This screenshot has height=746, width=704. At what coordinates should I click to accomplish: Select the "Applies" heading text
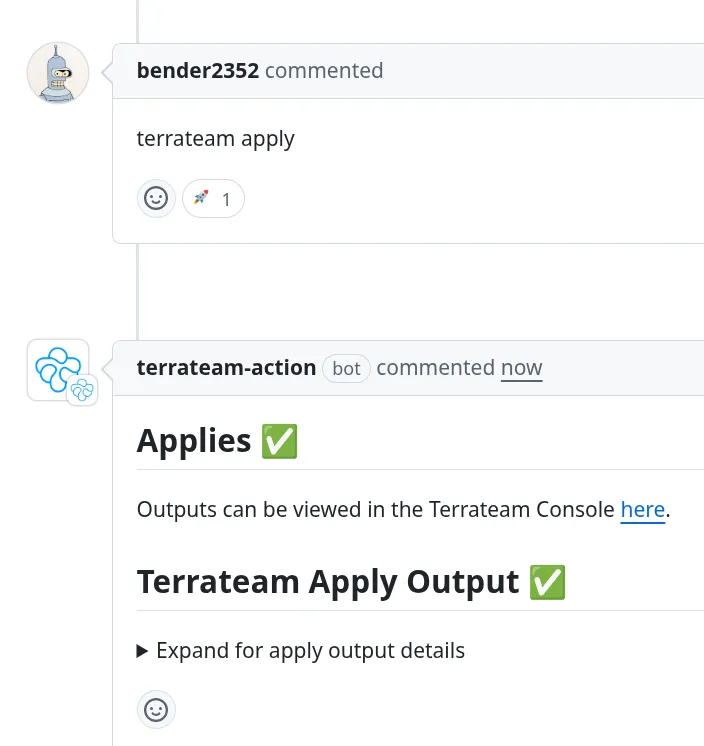pyautogui.click(x=194, y=441)
